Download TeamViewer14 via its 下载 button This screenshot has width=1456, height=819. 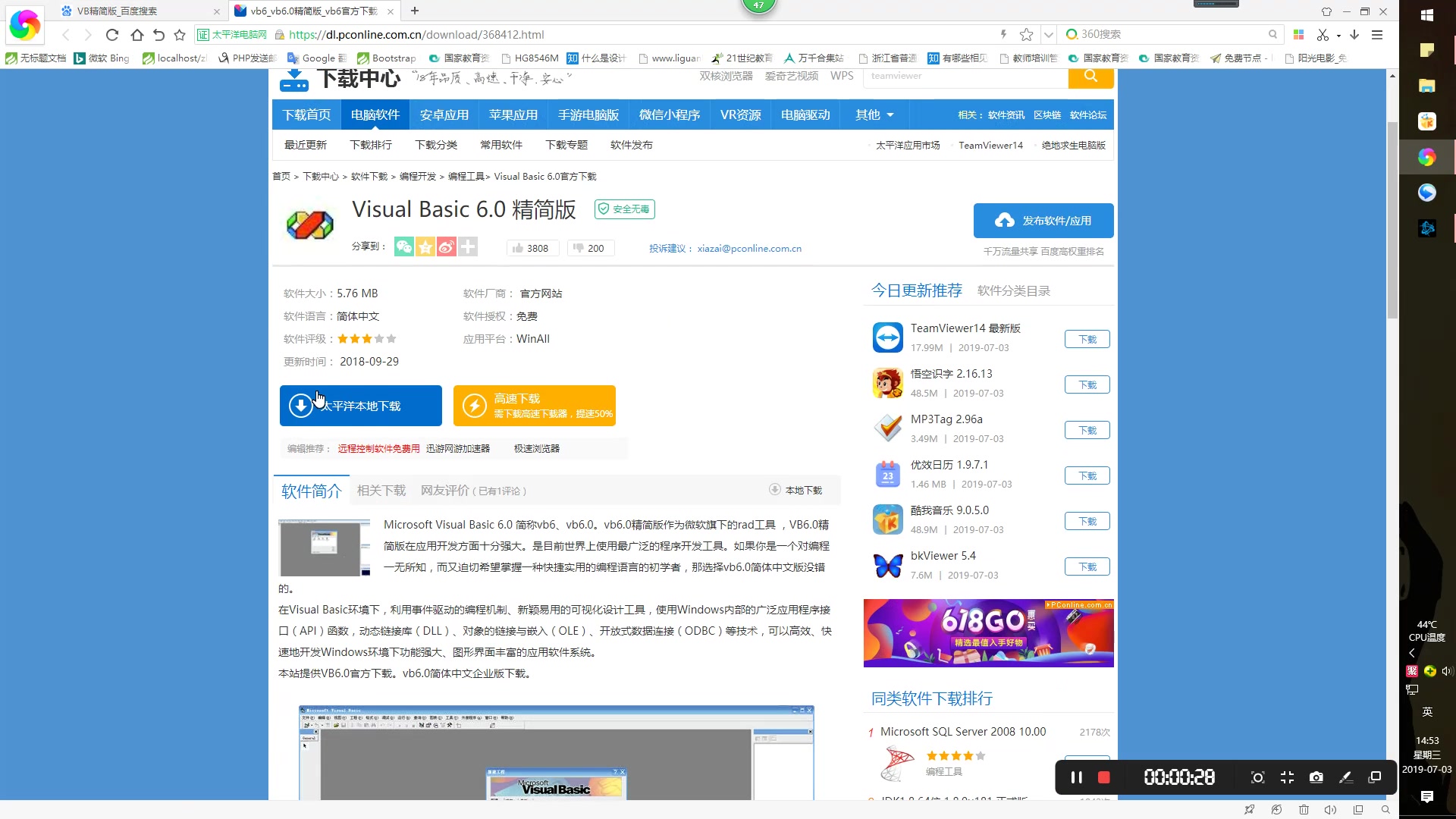[1087, 339]
